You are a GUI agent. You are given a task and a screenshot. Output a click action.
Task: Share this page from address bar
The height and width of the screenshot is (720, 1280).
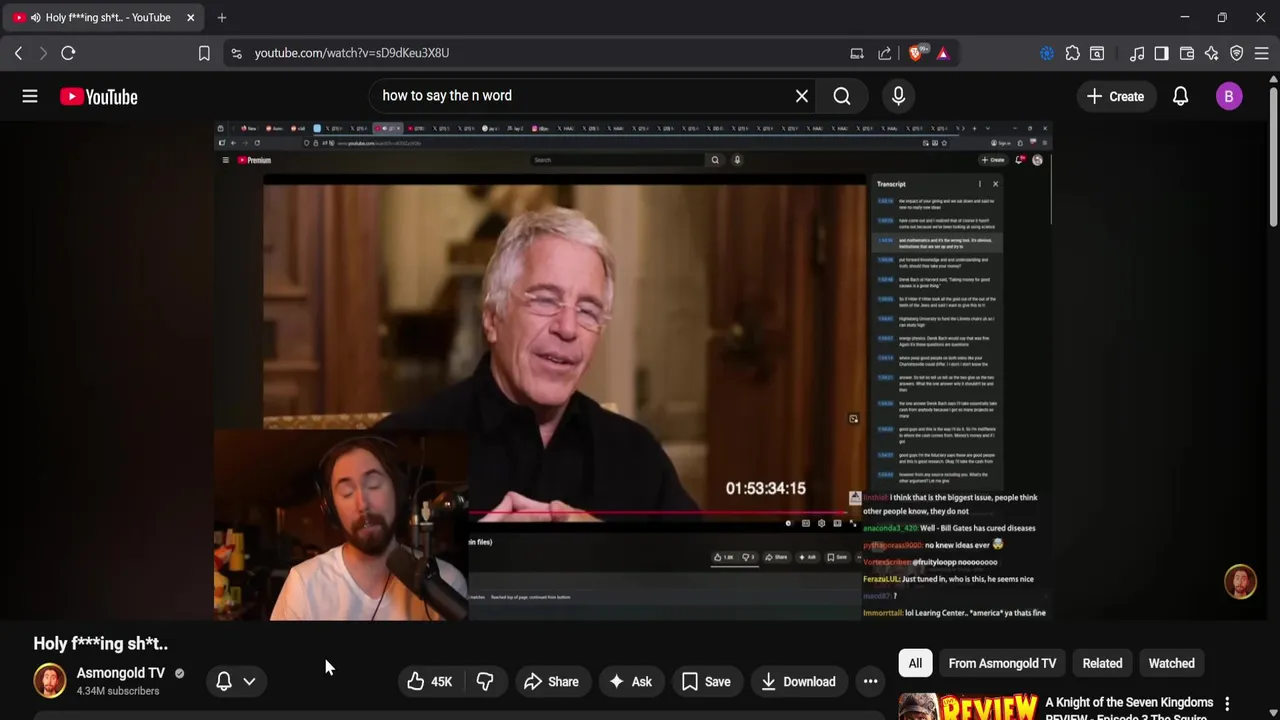885,53
